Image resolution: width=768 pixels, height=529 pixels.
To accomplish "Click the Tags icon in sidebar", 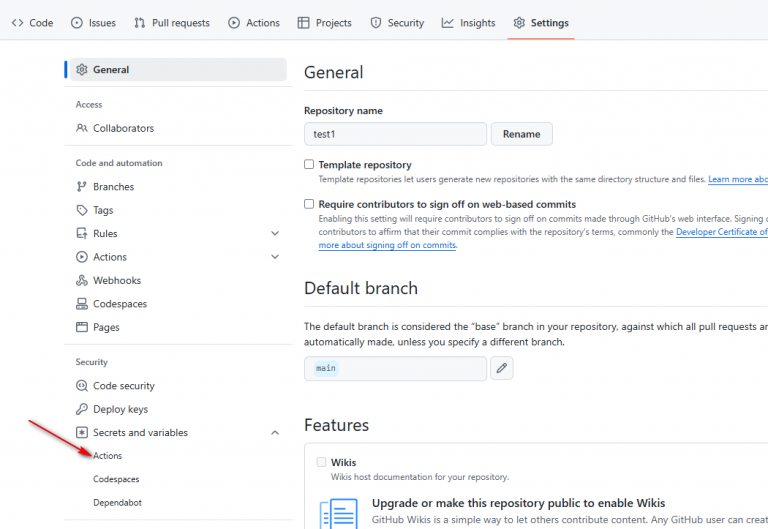I will 83,210.
